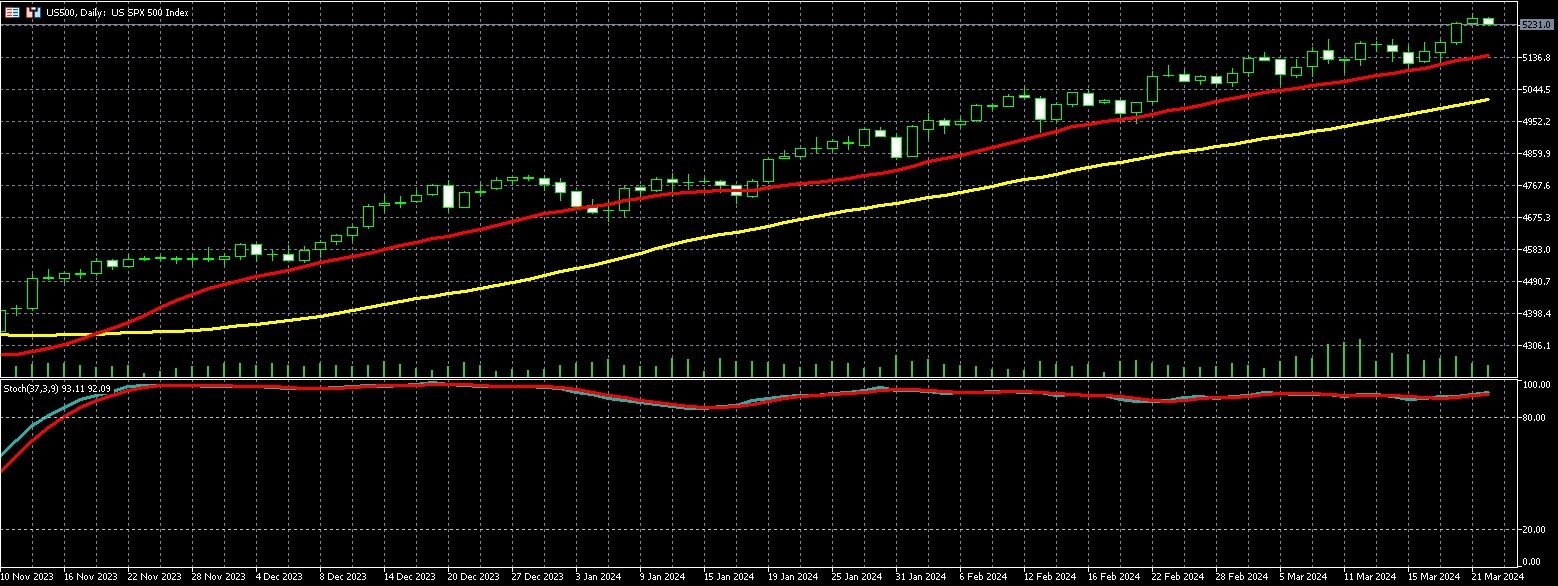The width and height of the screenshot is (1558, 586).
Task: Click the 4583.0 price scale label
Action: [x=1535, y=250]
